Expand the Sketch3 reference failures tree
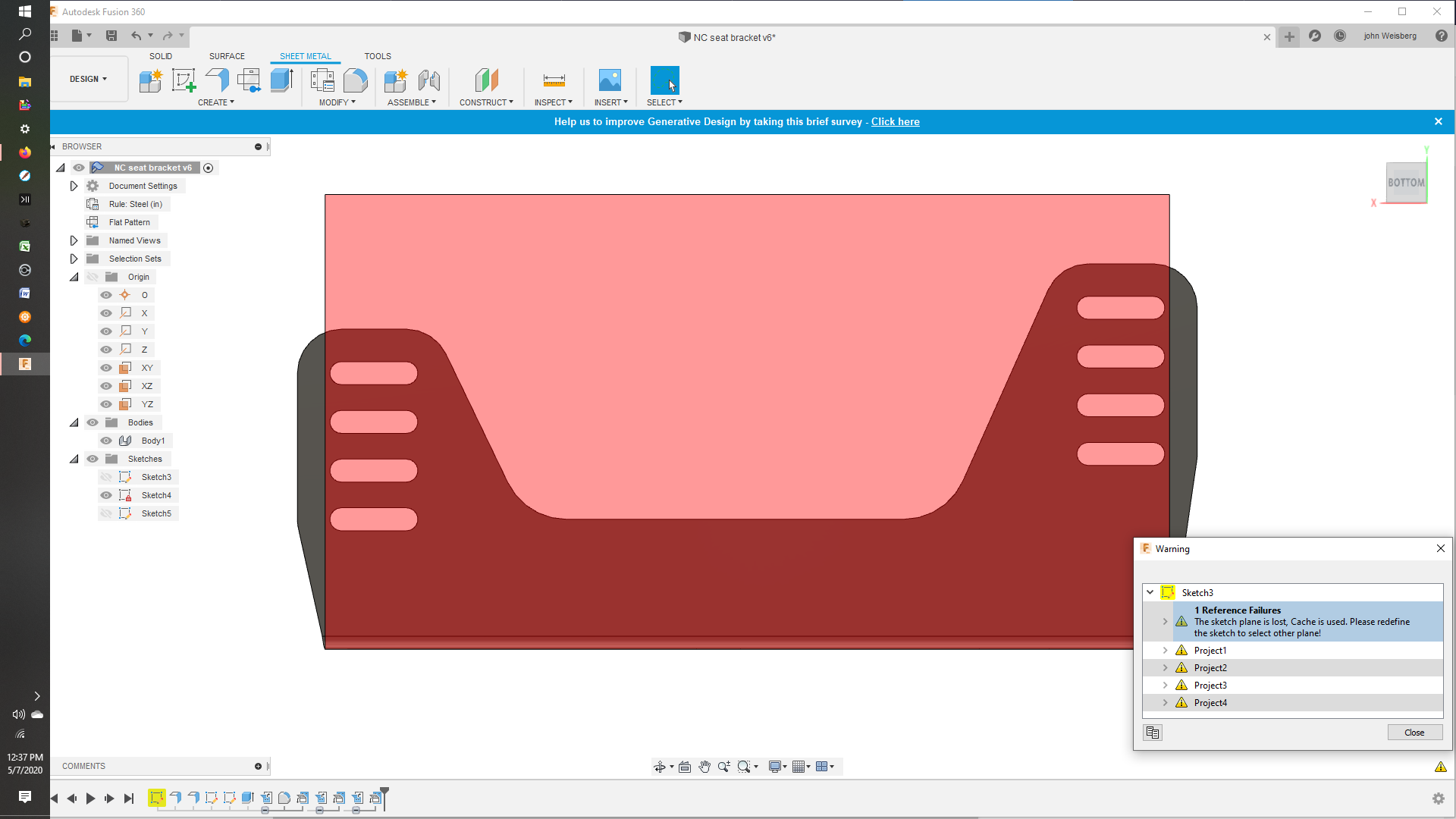The image size is (1456, 819). coord(1165,621)
